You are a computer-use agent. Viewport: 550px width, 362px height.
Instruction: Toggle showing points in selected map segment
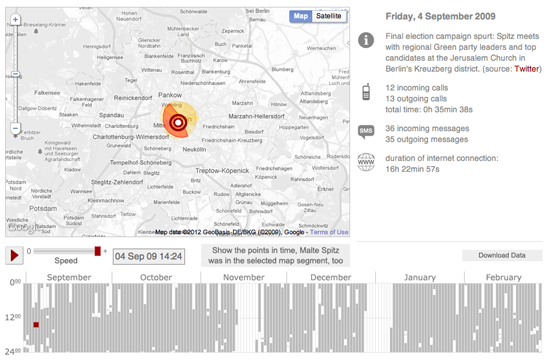tap(275, 255)
